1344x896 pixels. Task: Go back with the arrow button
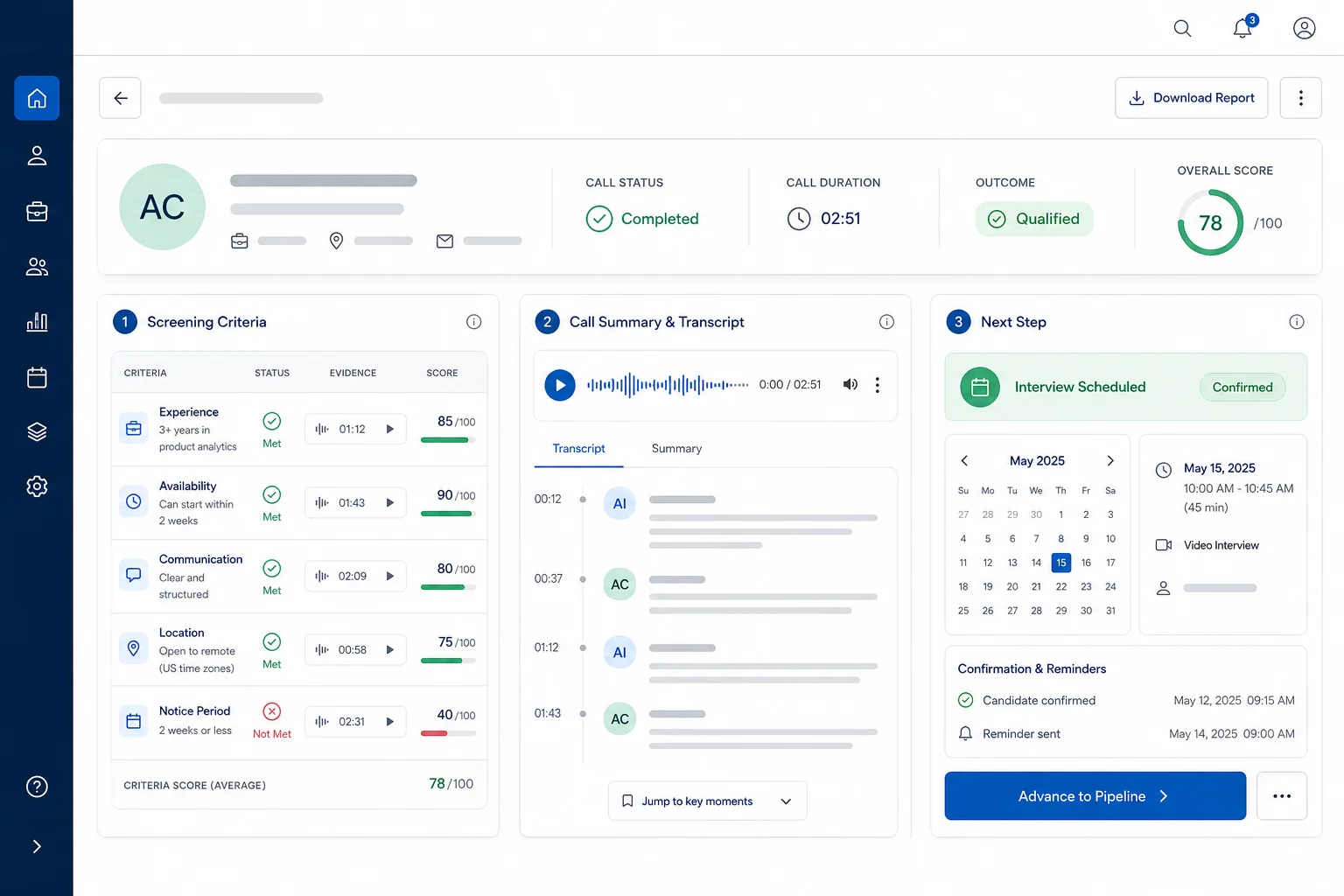click(x=121, y=98)
